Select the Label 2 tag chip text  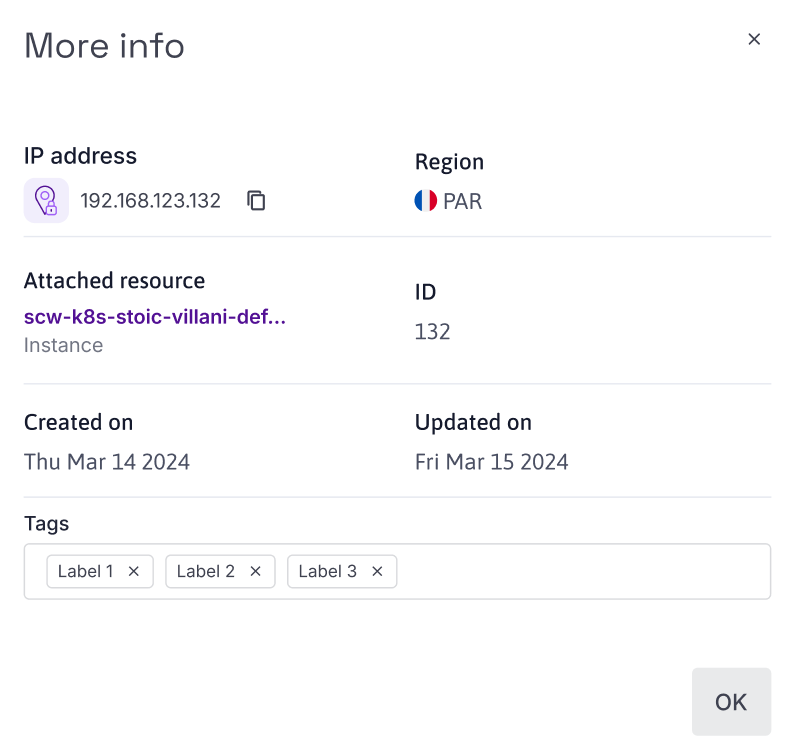pyautogui.click(x=206, y=572)
